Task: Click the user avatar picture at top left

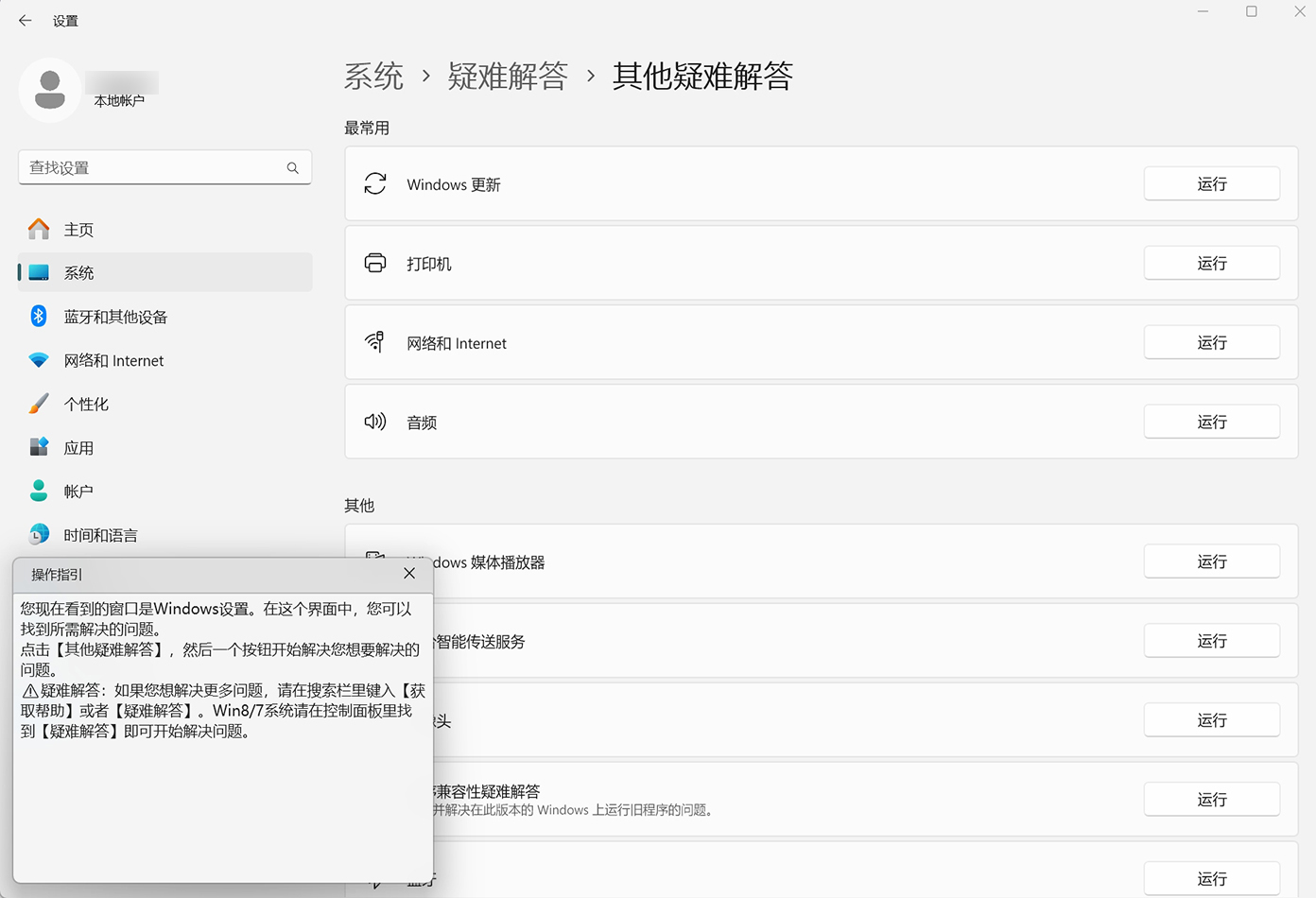Action: 49,90
